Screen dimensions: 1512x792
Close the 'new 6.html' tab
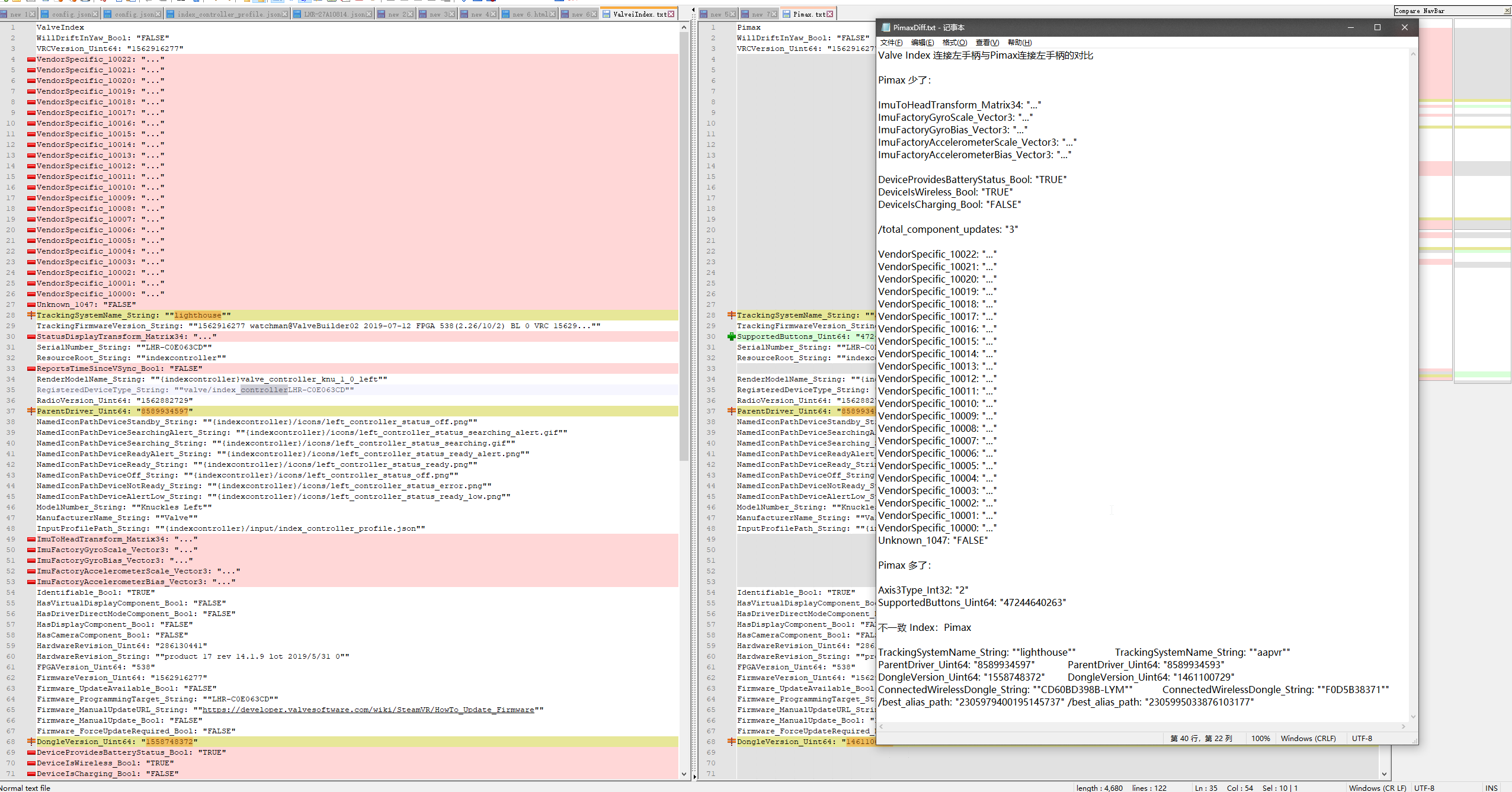(552, 14)
